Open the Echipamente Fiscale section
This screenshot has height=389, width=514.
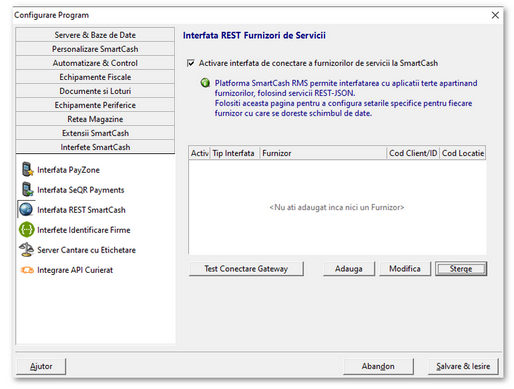pos(95,77)
